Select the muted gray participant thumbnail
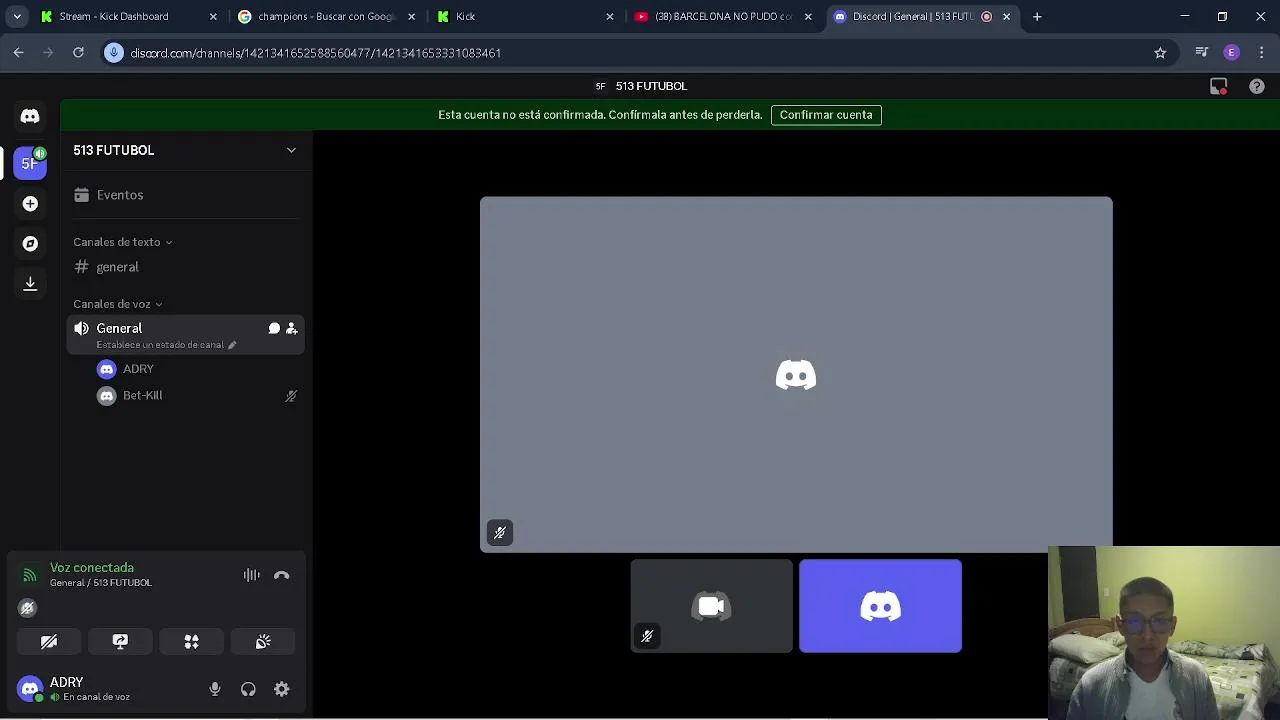 [x=711, y=606]
